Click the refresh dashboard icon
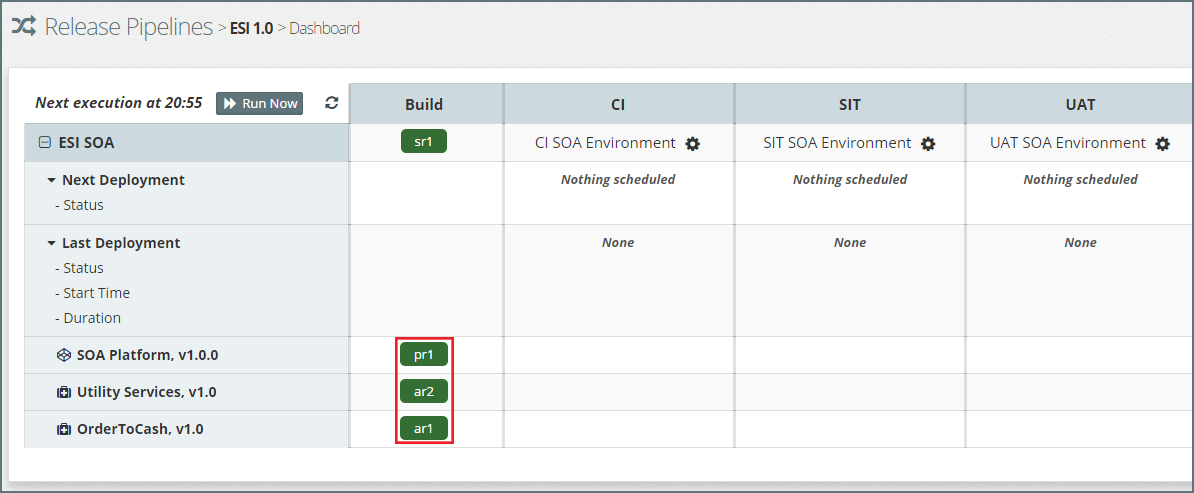Screen dimensions: 1194x493 click(332, 103)
